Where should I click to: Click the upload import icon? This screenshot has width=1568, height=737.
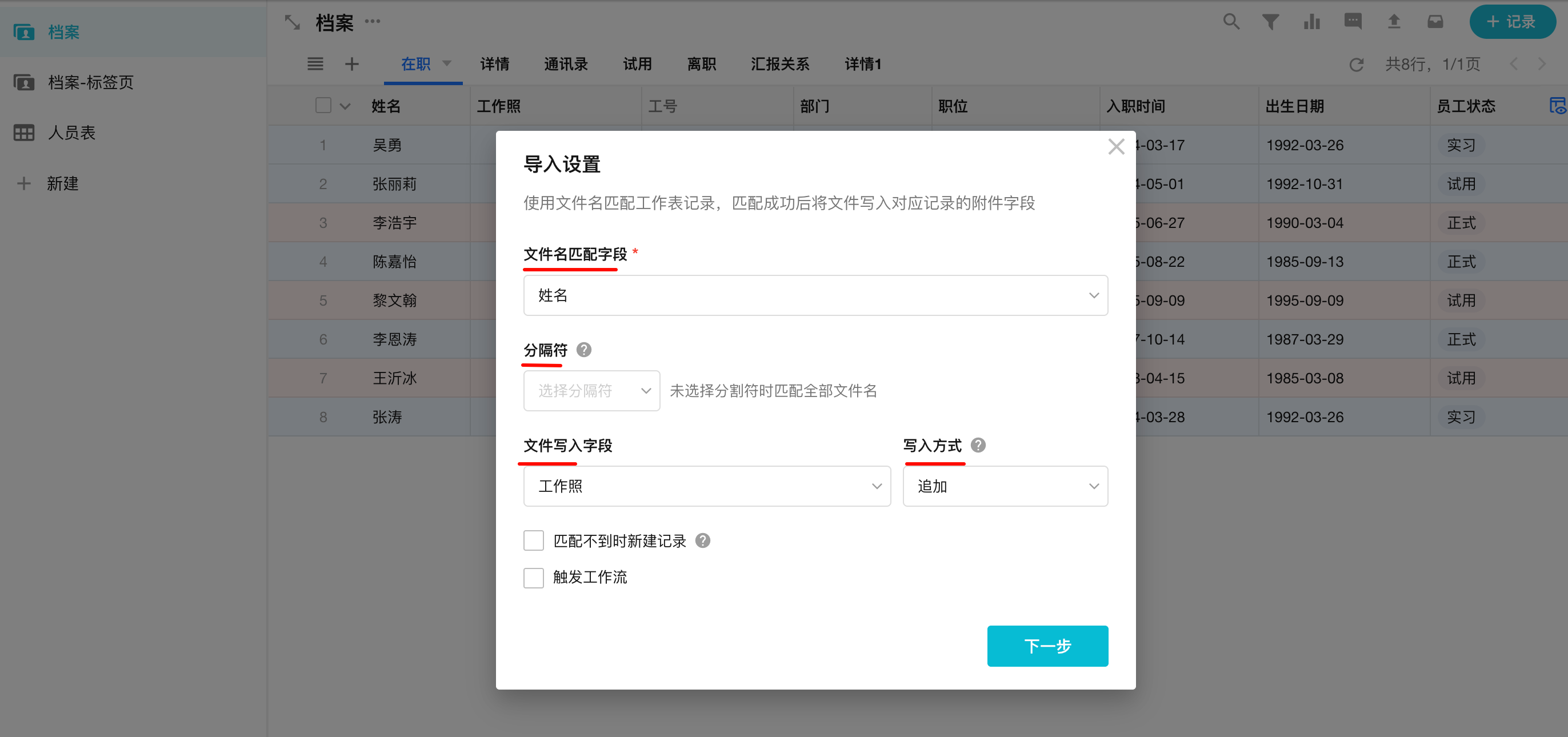[1393, 22]
